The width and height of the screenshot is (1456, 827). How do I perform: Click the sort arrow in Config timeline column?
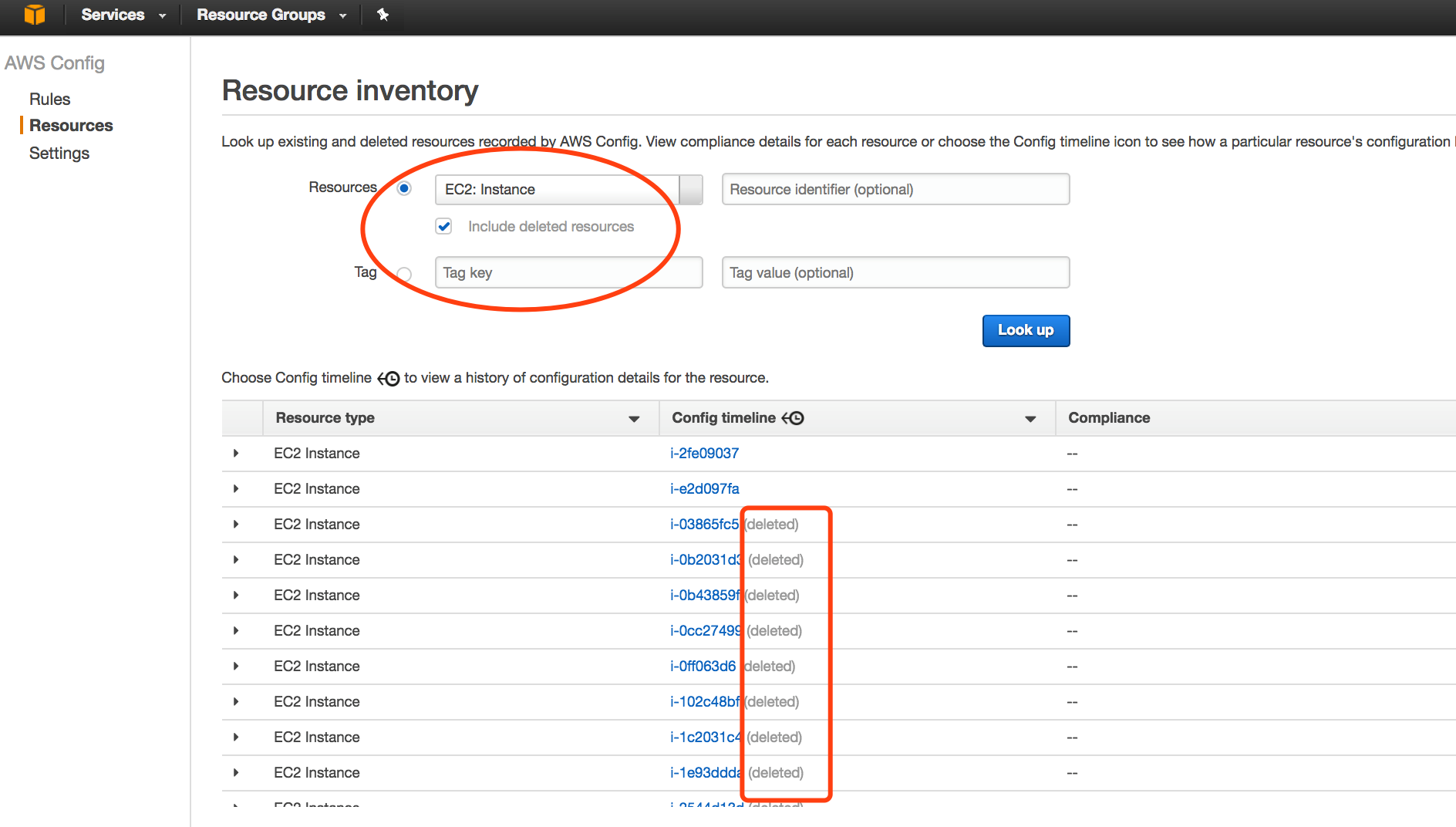point(1030,419)
